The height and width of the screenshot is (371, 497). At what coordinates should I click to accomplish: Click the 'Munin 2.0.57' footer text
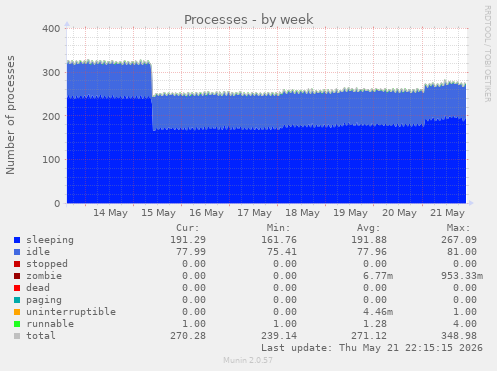click(x=248, y=360)
